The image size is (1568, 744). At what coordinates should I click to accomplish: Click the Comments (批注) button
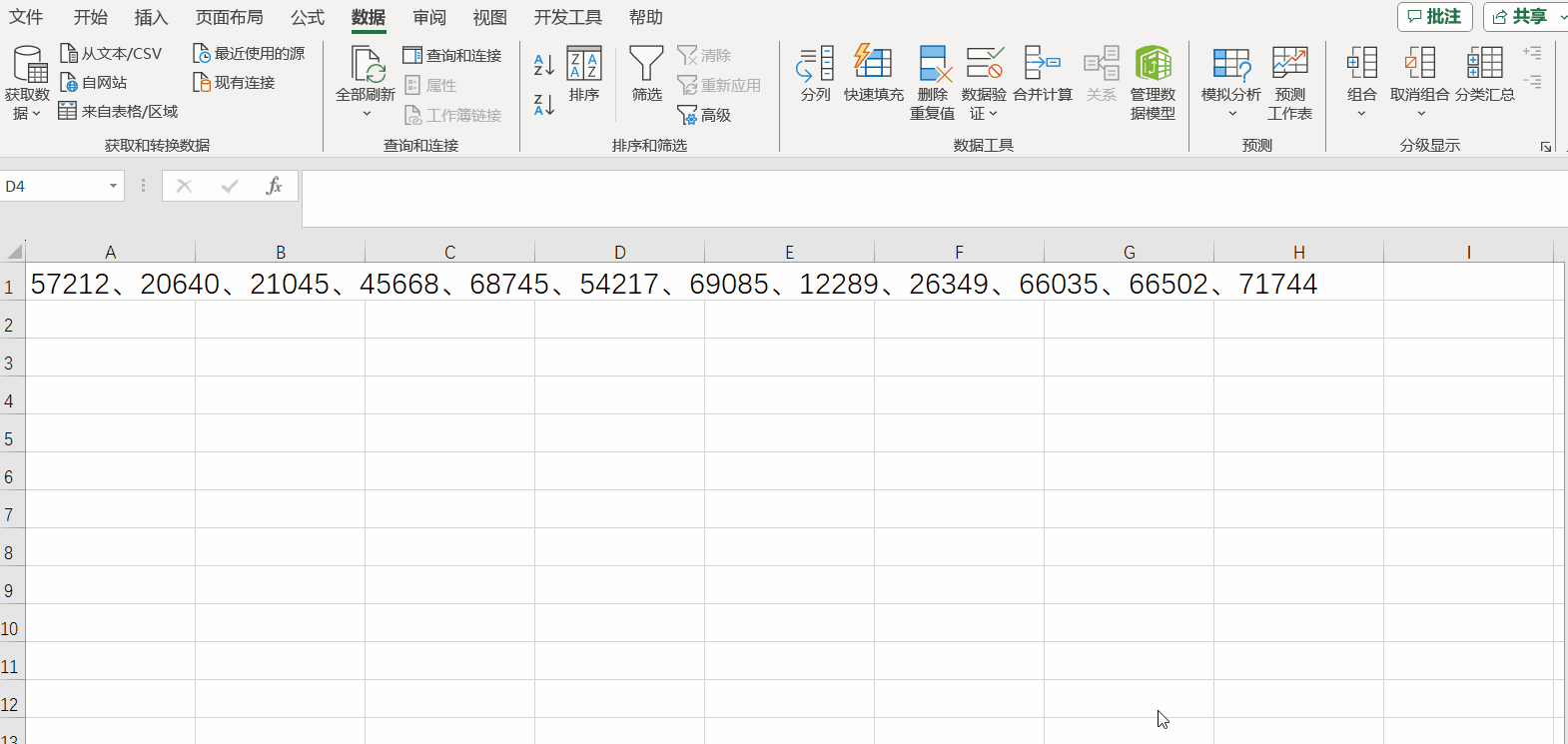1434,17
